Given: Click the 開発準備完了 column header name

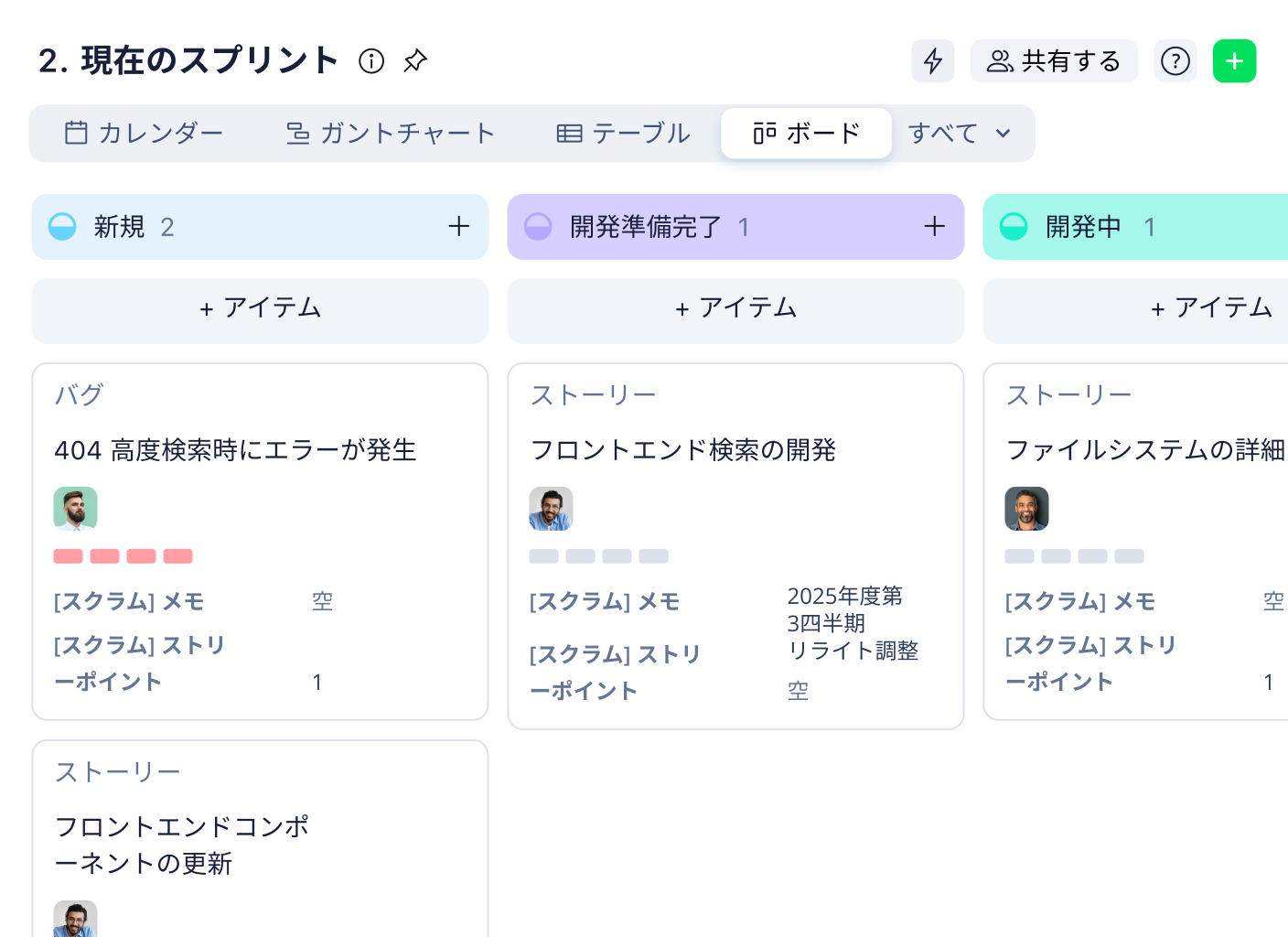Looking at the screenshot, I should click(x=646, y=227).
